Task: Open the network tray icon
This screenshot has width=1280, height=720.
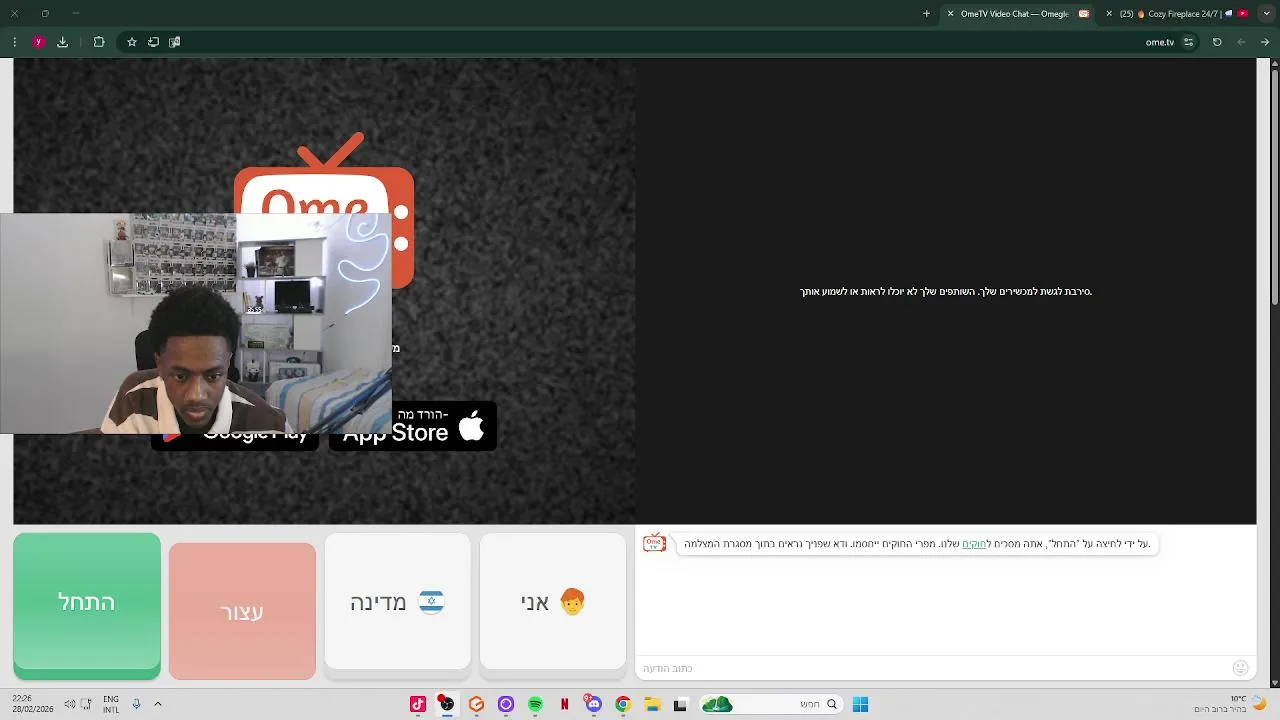Action: [86, 704]
